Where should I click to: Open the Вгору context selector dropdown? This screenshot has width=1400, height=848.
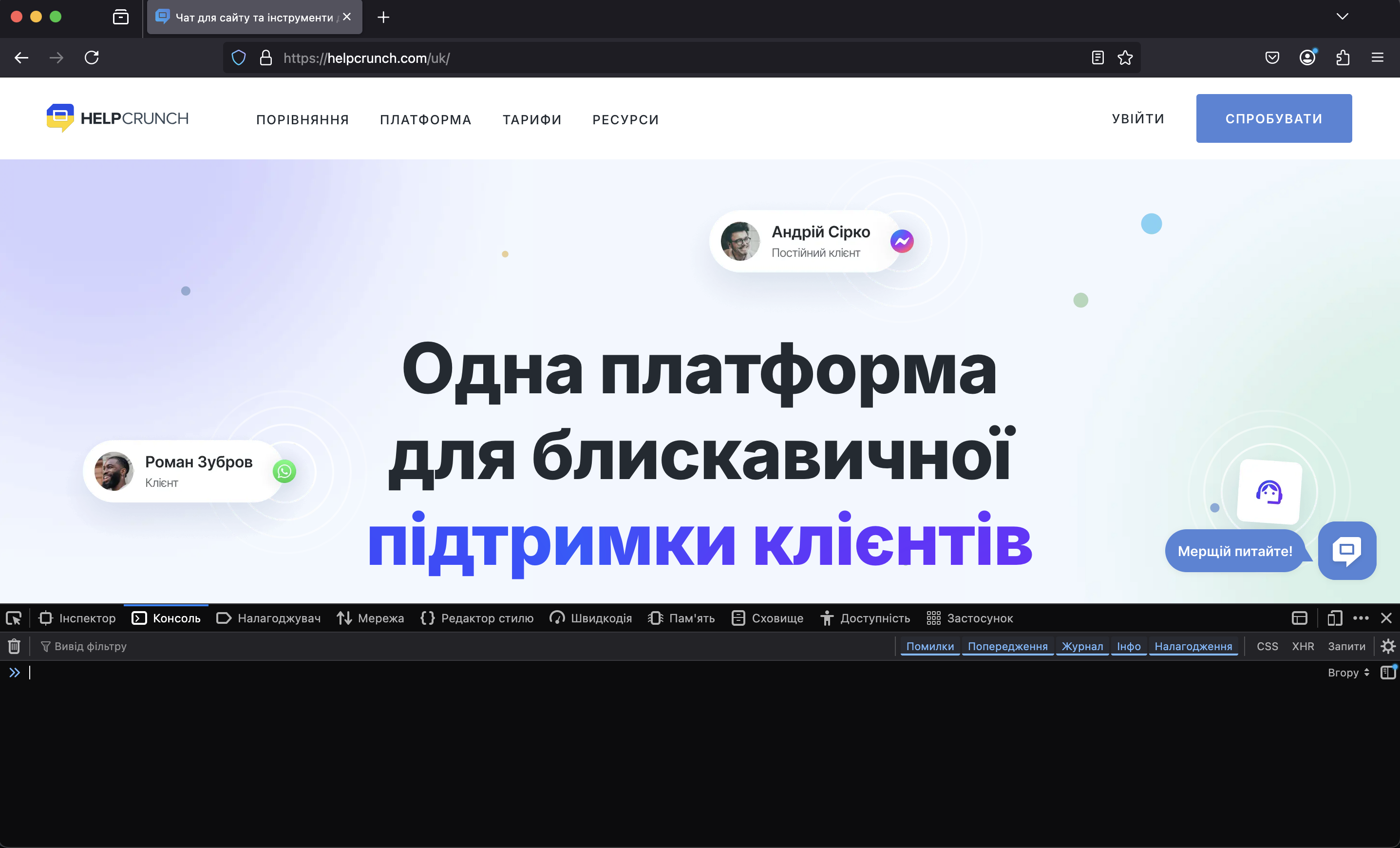tap(1348, 673)
